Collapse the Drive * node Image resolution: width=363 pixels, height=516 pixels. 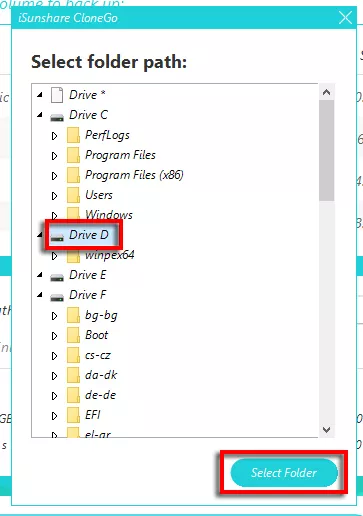40,95
